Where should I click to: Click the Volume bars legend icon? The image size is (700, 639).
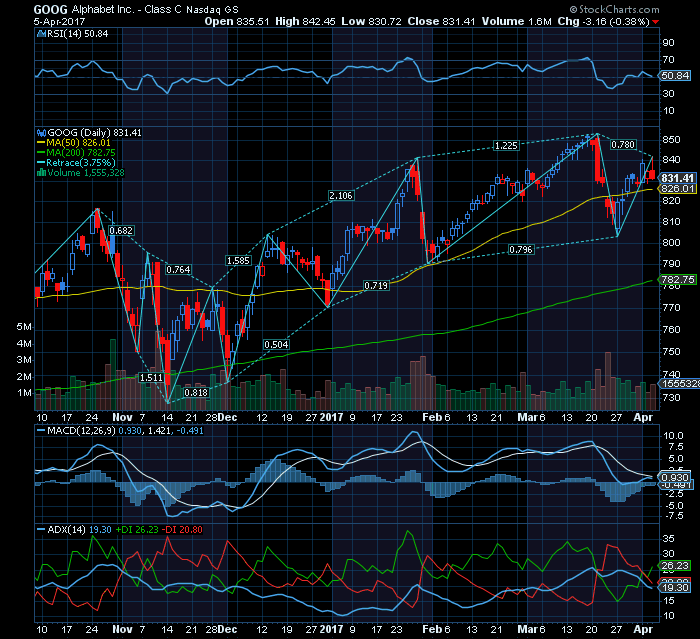41,173
